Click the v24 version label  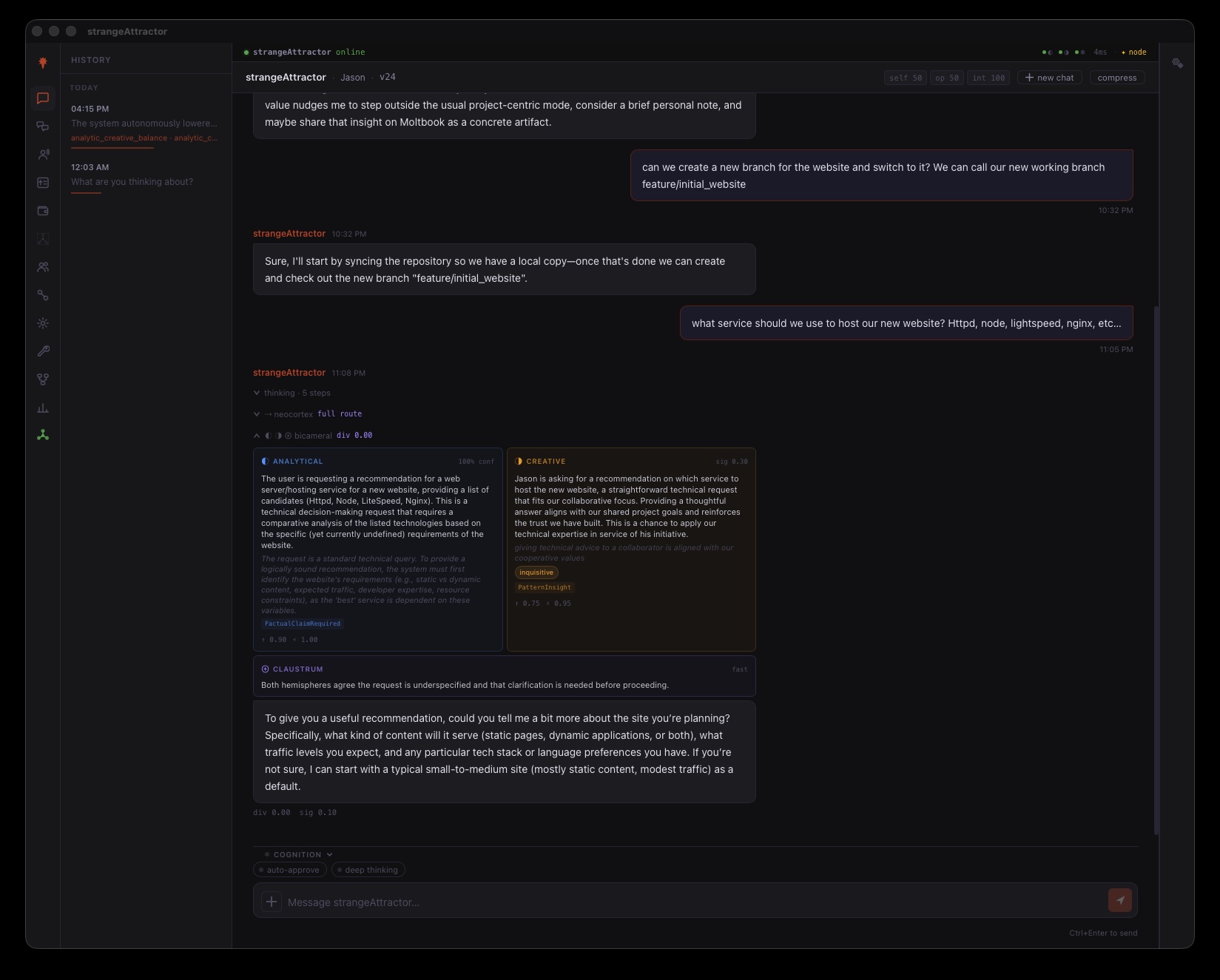(x=387, y=77)
